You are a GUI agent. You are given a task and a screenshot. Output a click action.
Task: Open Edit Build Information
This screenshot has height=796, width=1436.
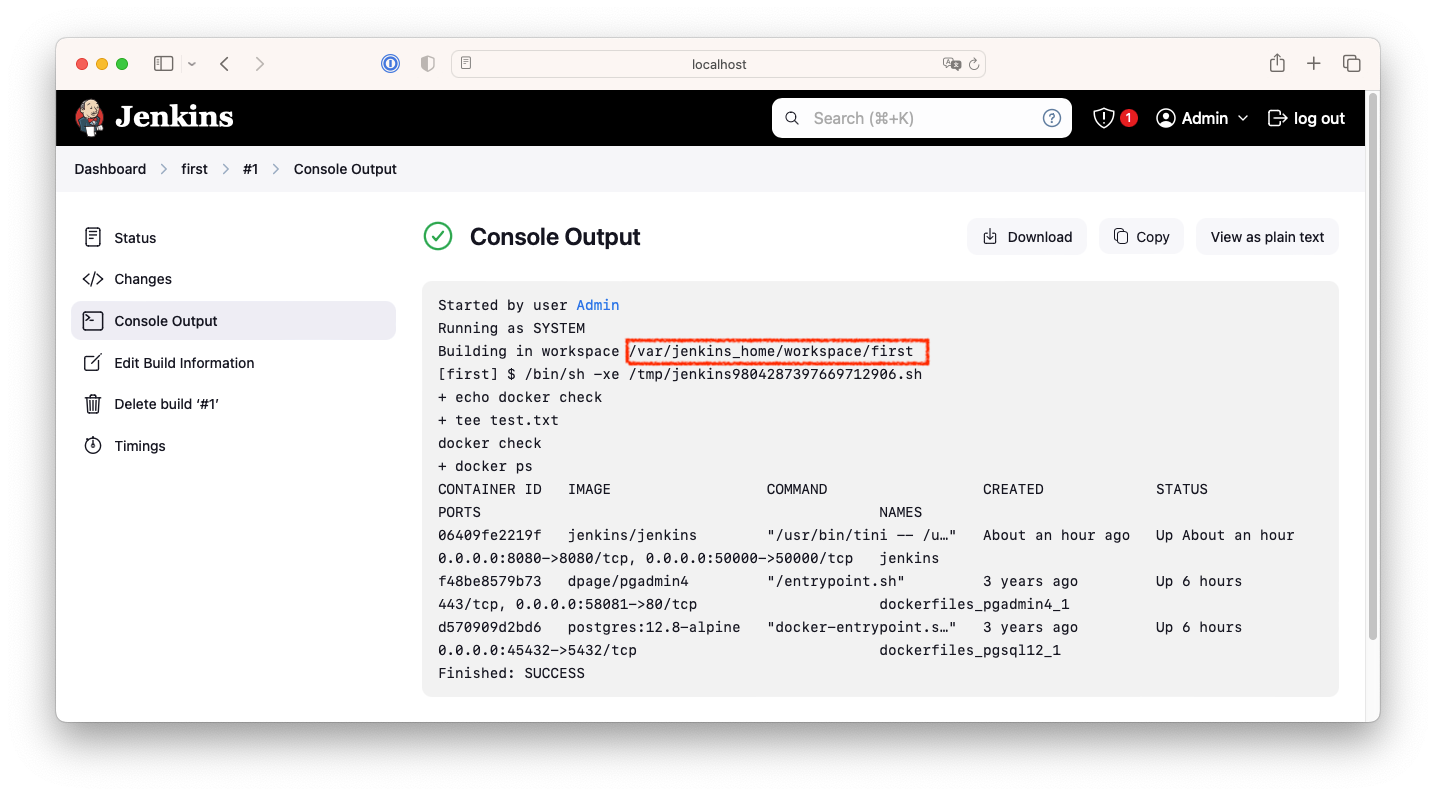[x=233, y=363]
